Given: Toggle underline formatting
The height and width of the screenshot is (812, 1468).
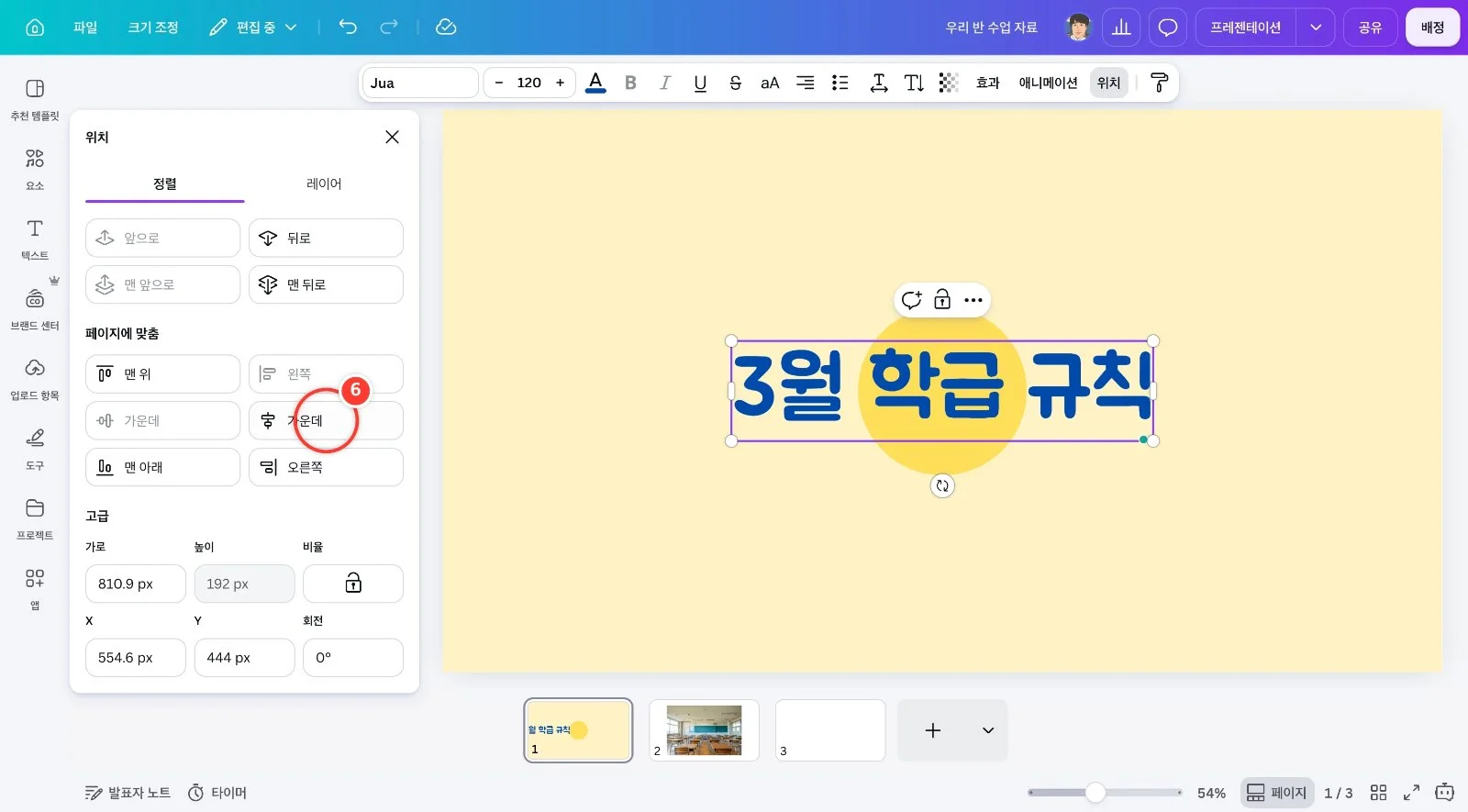Looking at the screenshot, I should pos(700,83).
